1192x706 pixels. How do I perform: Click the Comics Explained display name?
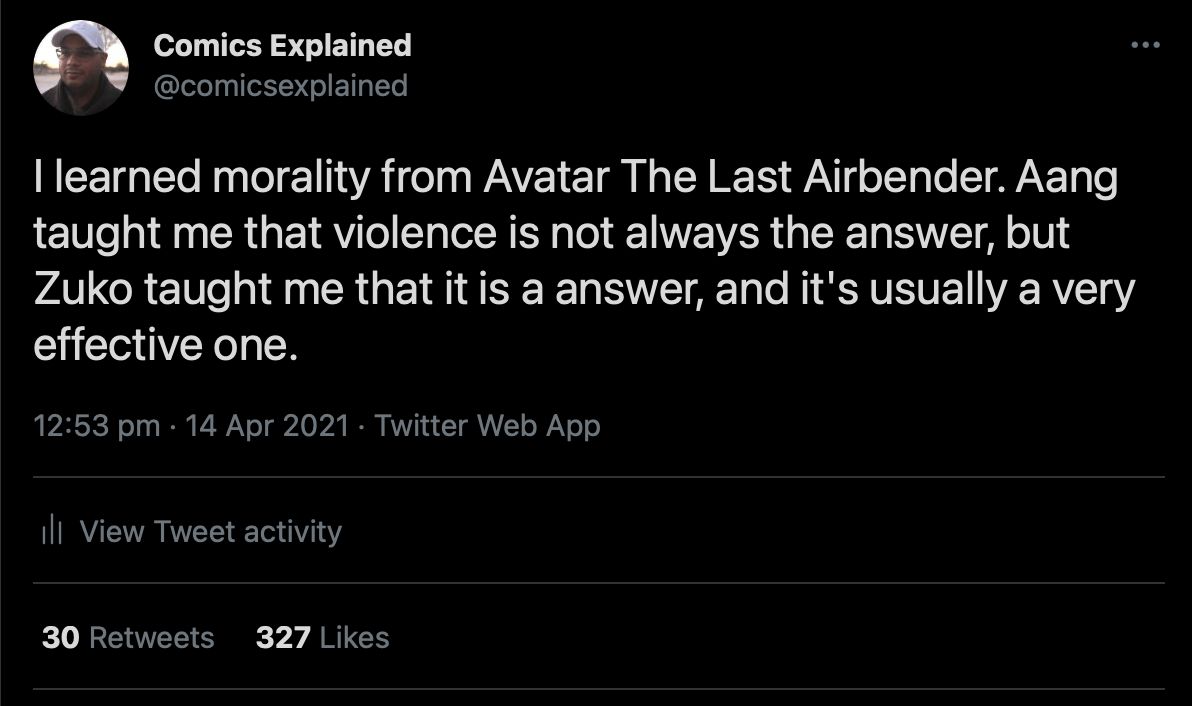click(283, 45)
